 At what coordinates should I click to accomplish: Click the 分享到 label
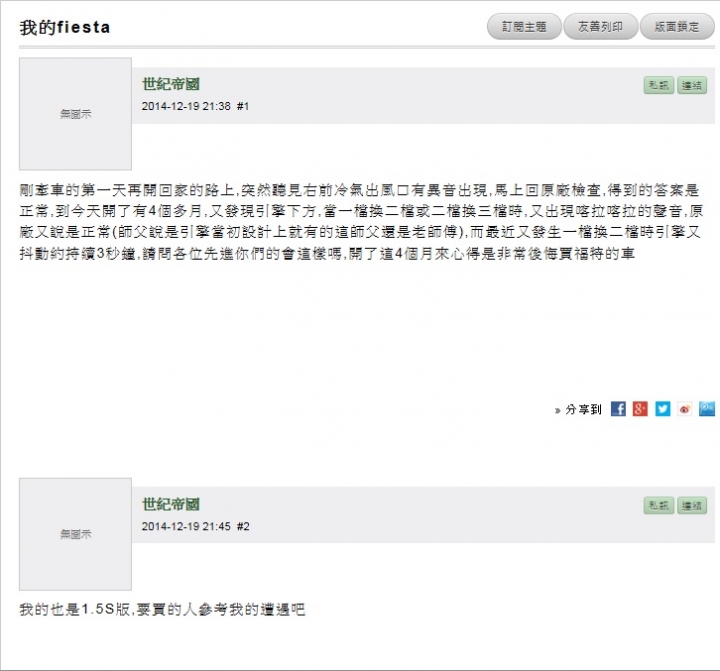click(x=583, y=409)
